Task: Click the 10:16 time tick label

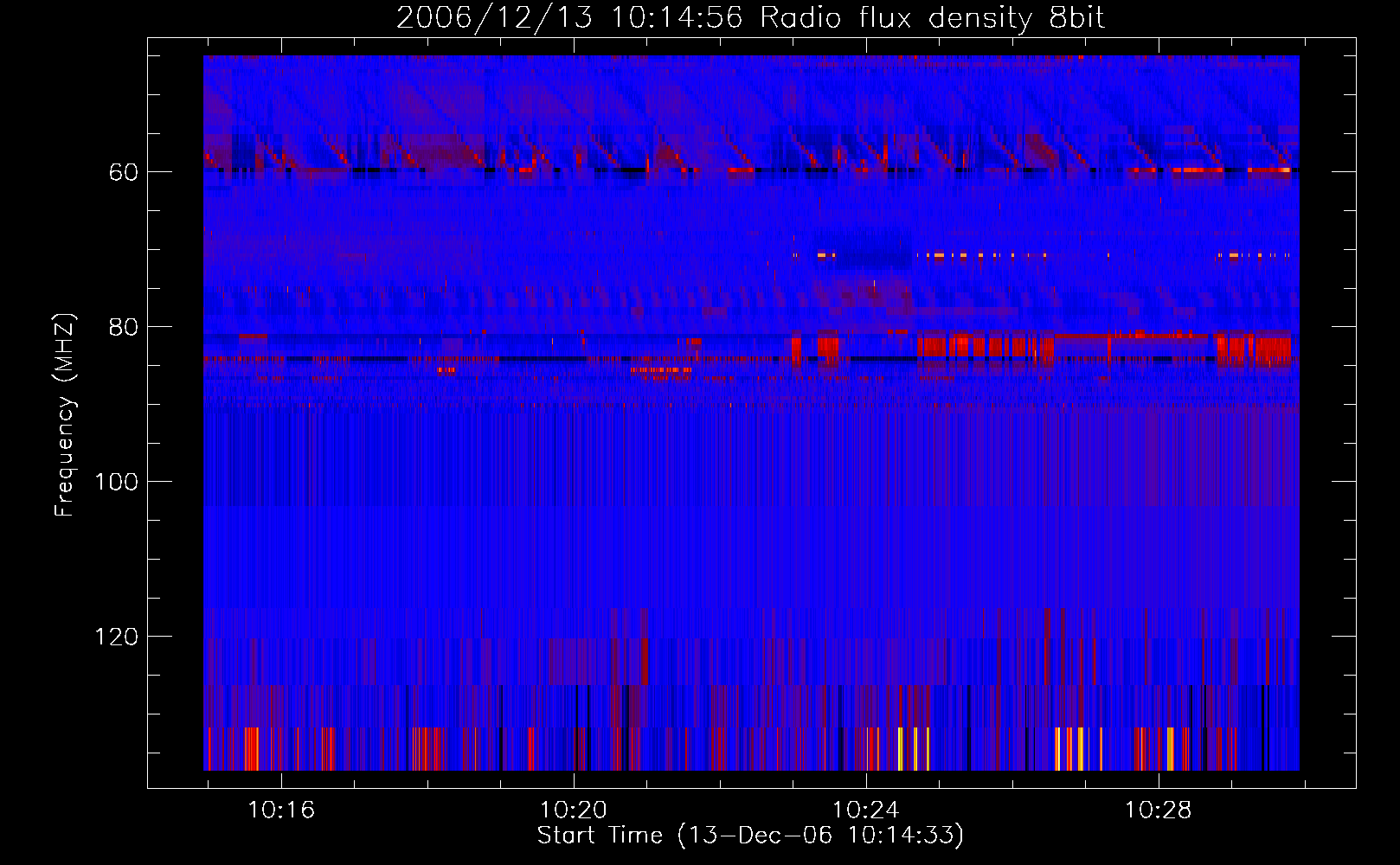Action: [281, 811]
